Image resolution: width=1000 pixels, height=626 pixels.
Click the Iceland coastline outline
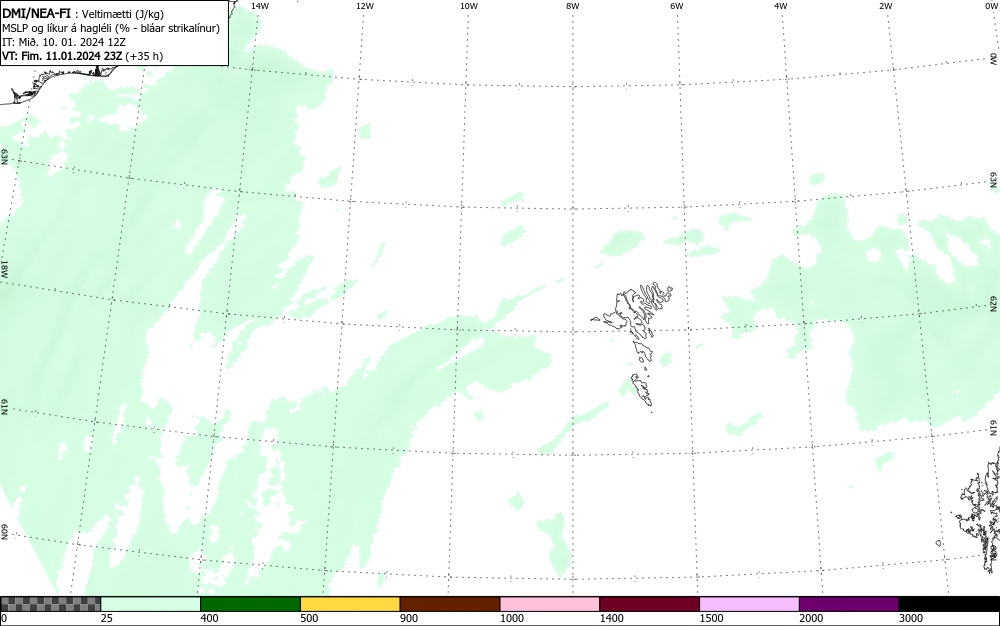[61, 83]
